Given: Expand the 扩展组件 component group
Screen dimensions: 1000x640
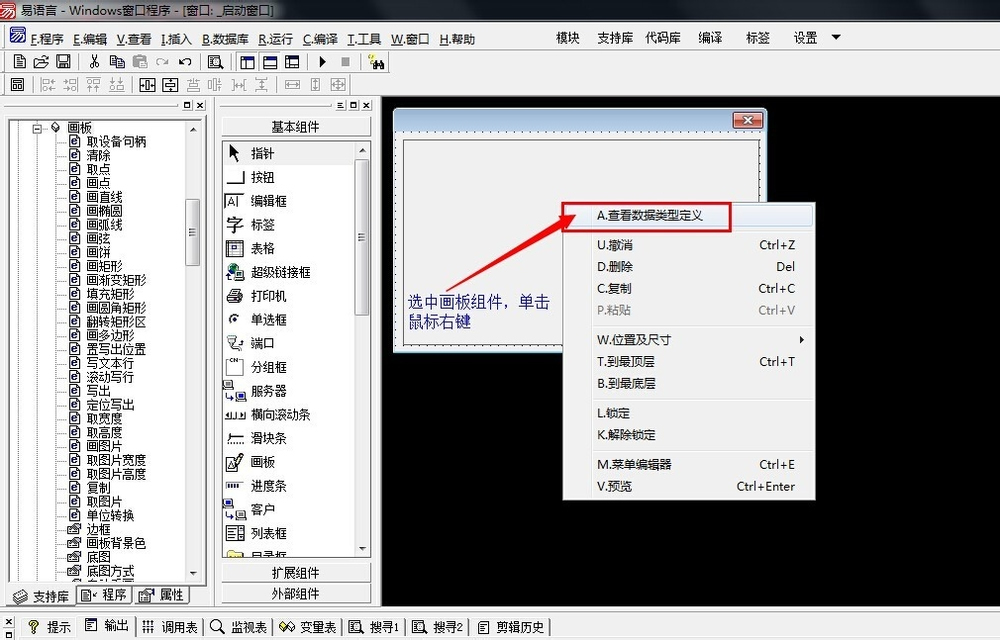Looking at the screenshot, I should point(295,573).
